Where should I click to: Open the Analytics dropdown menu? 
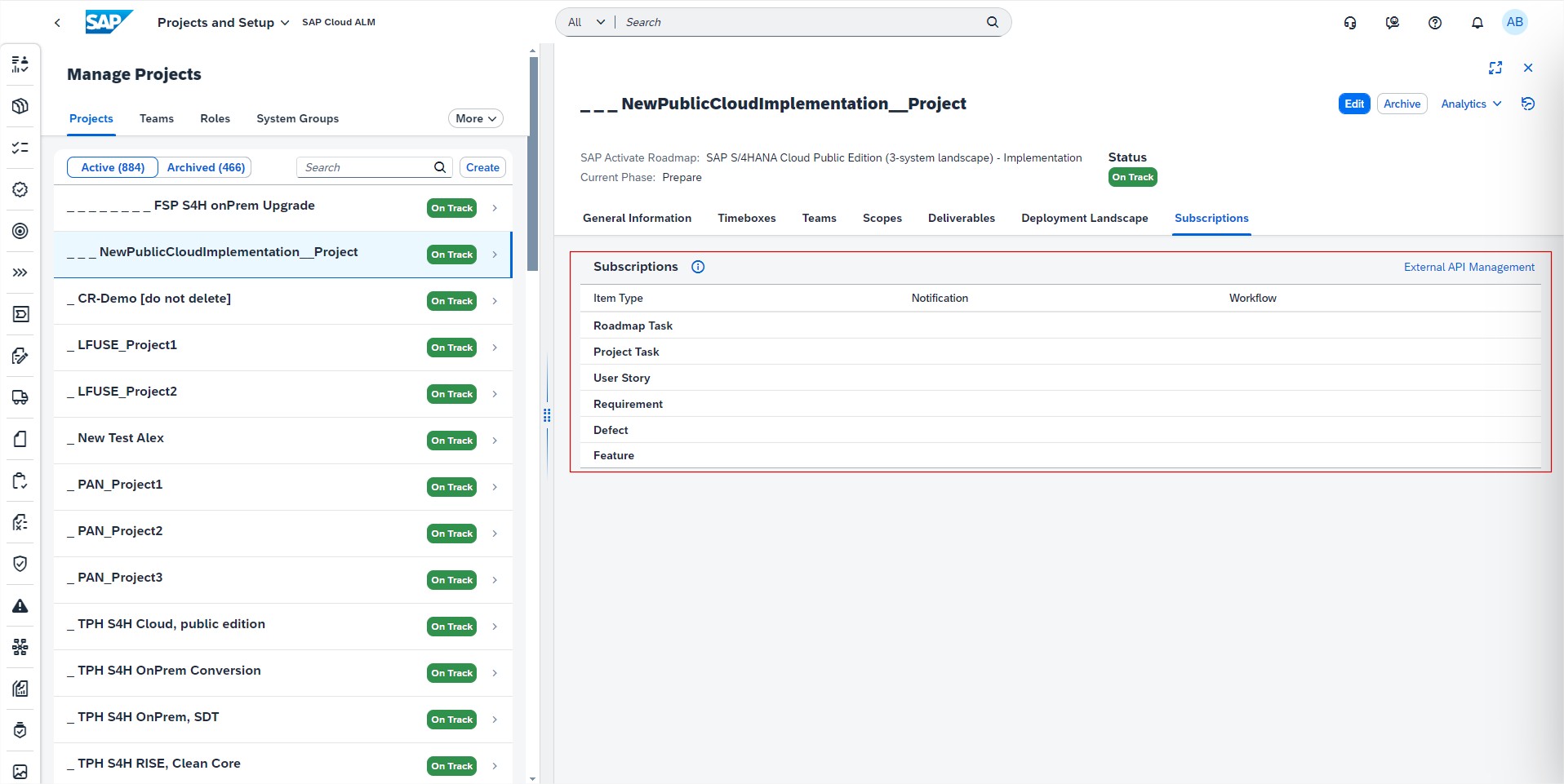click(1470, 104)
